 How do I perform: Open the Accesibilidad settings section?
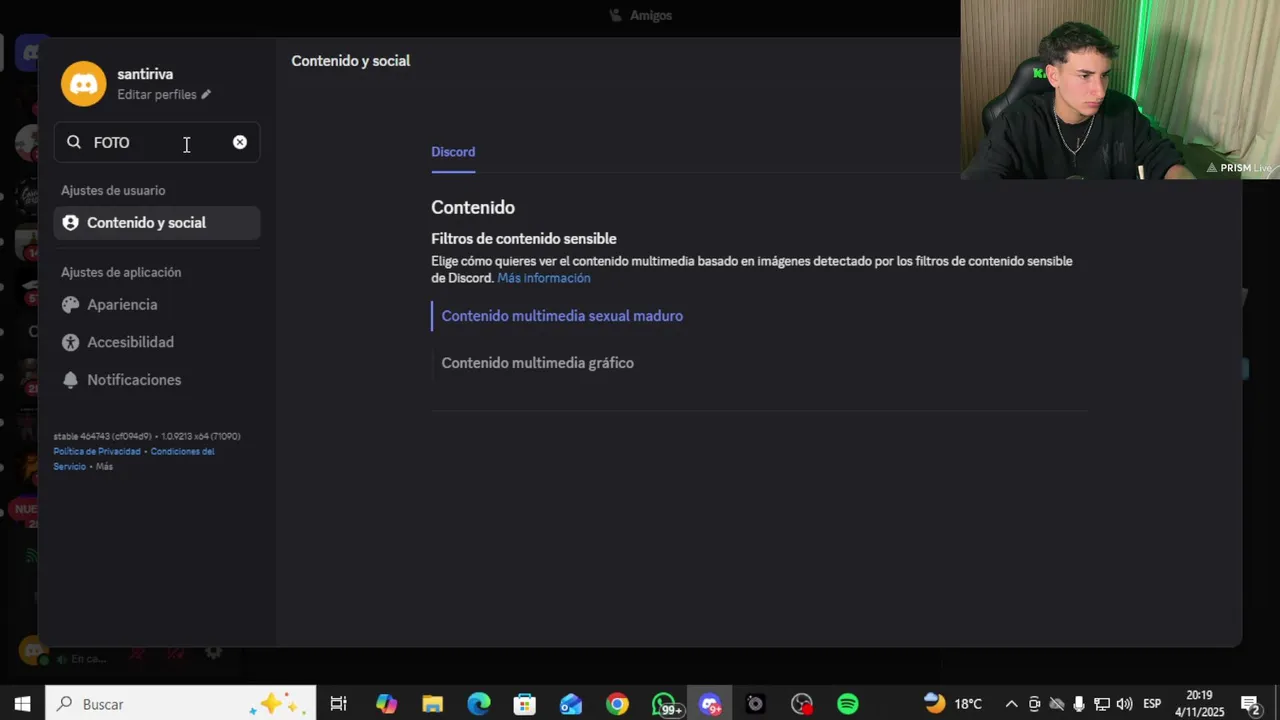tap(157, 342)
